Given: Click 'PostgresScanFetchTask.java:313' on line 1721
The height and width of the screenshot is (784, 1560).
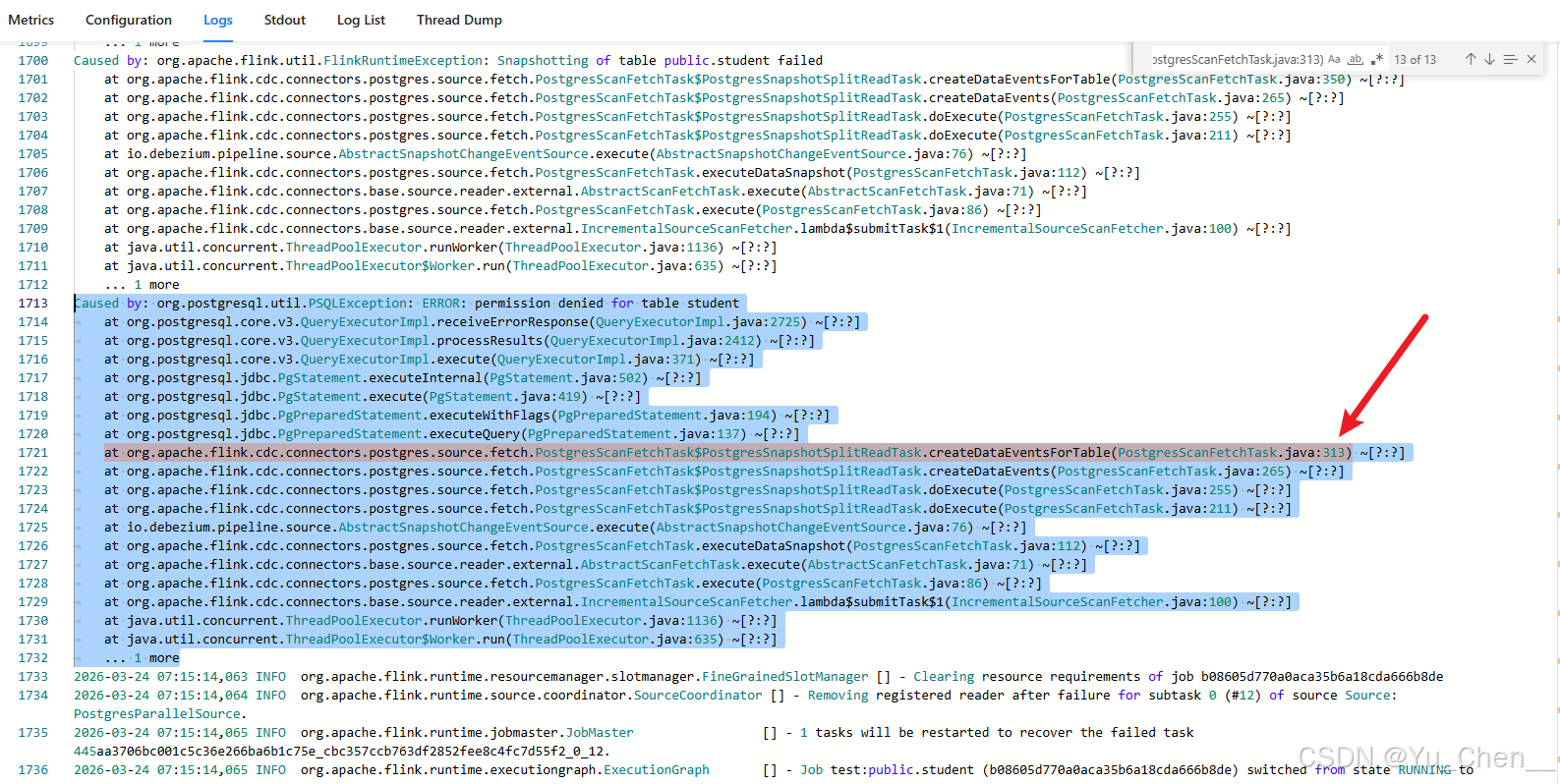Looking at the screenshot, I should [x=1232, y=453].
